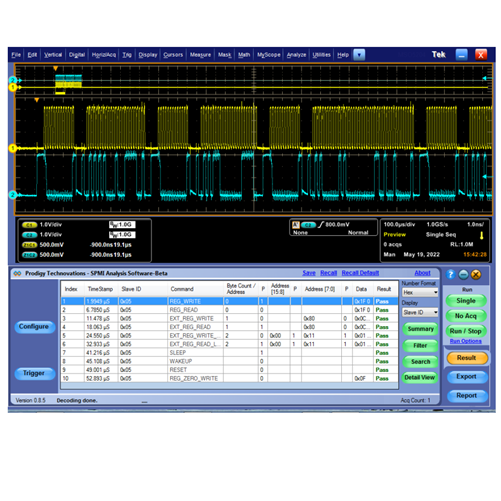Screen dimensions: 501x501
Task: Click the Export button
Action: click(466, 377)
